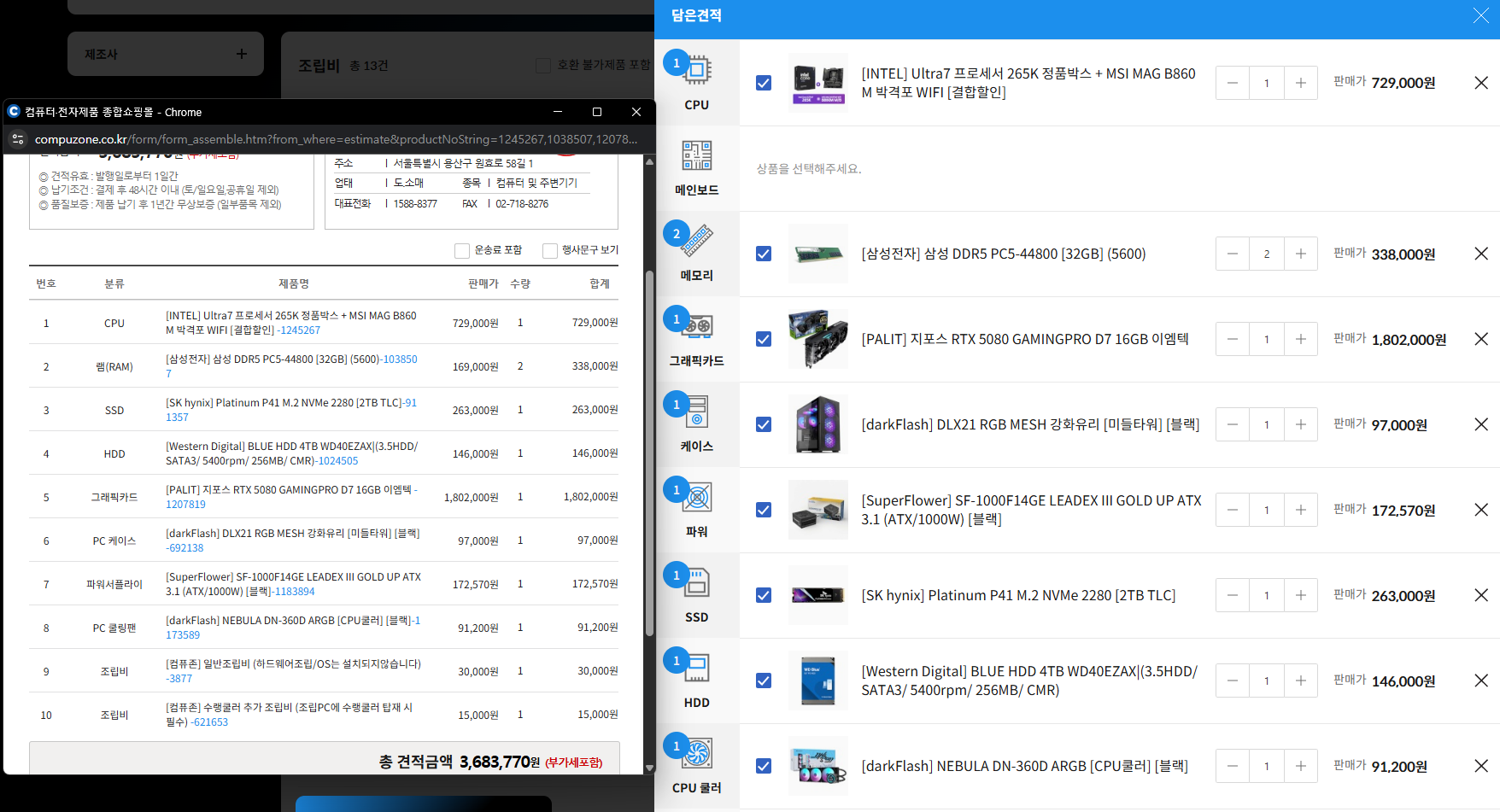
Task: Remove the PALIT RTX 5080 item
Action: pyautogui.click(x=1481, y=339)
